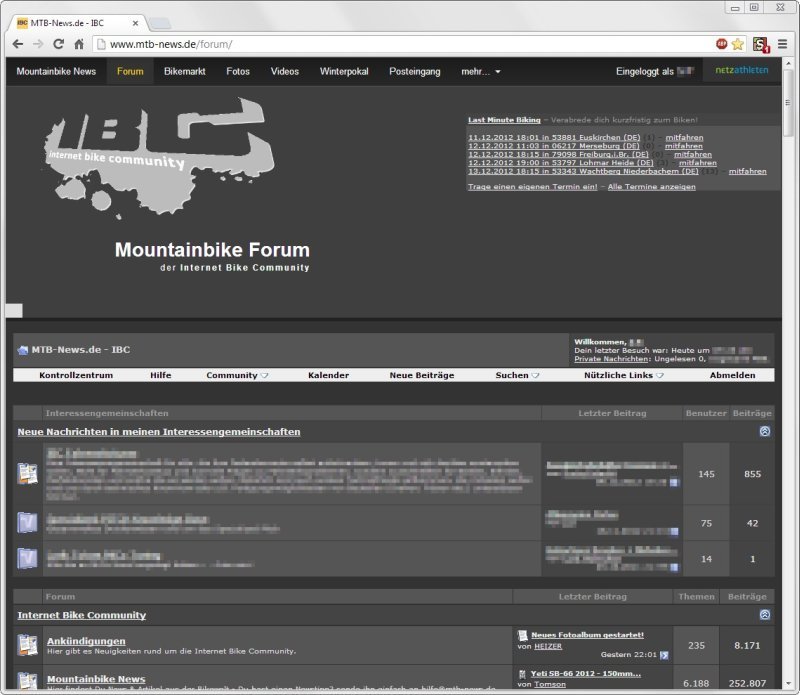Open Neue Beiträge in forum menu bar
Image resolution: width=800 pixels, height=695 pixels.
[422, 375]
